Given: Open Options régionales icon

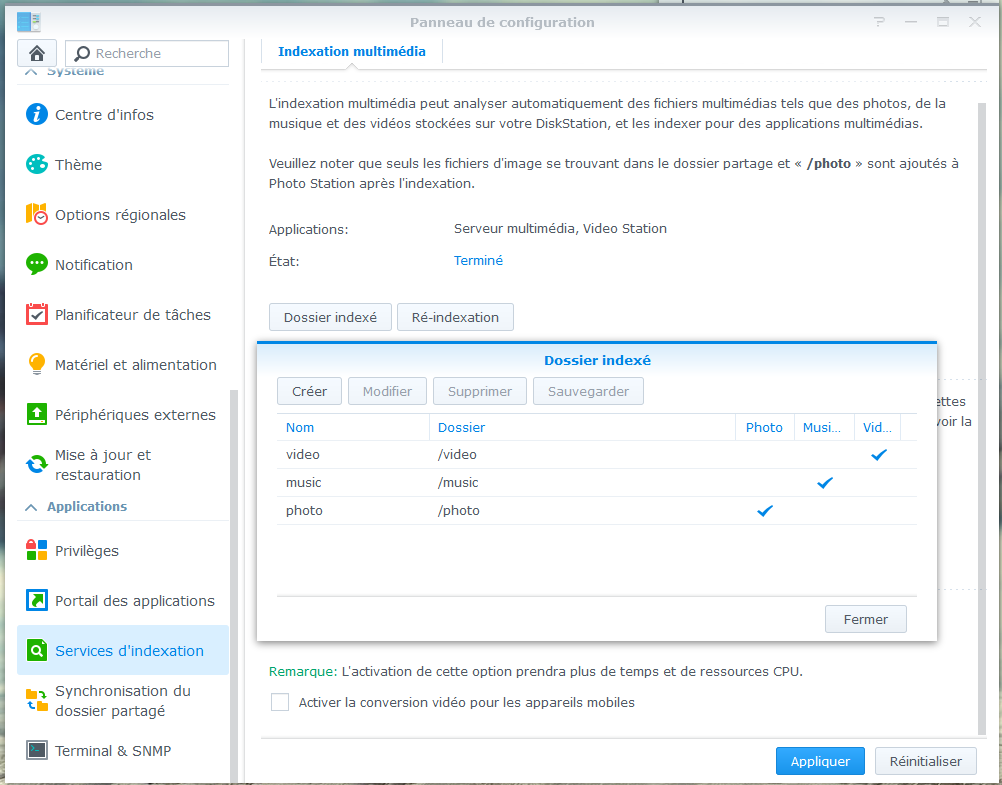Looking at the screenshot, I should tap(36, 214).
